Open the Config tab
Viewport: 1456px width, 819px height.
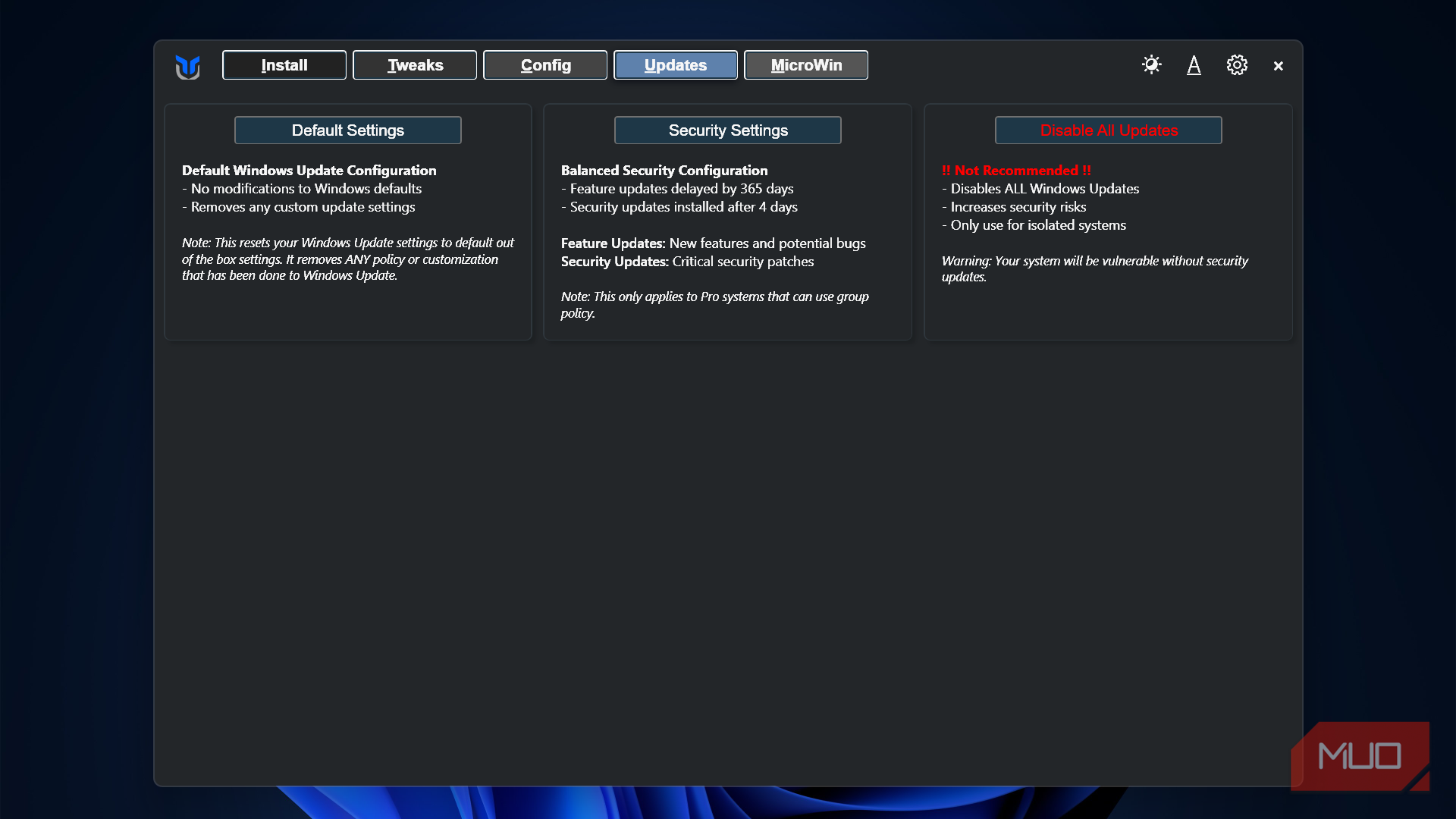pos(545,65)
